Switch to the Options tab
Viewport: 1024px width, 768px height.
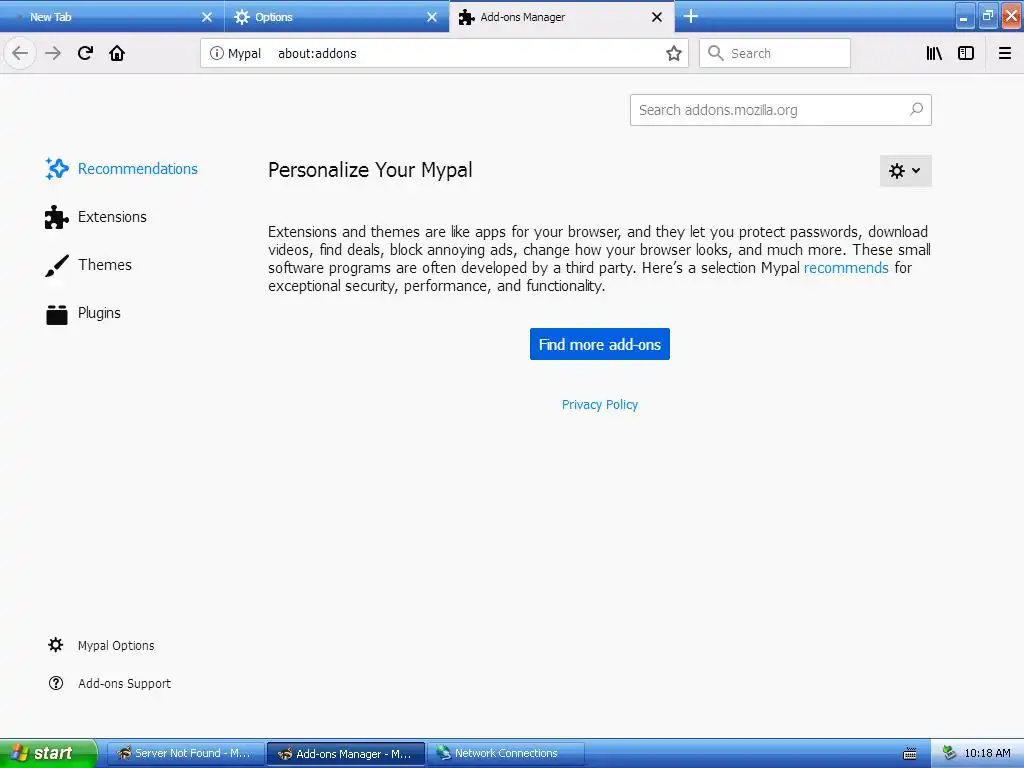337,17
